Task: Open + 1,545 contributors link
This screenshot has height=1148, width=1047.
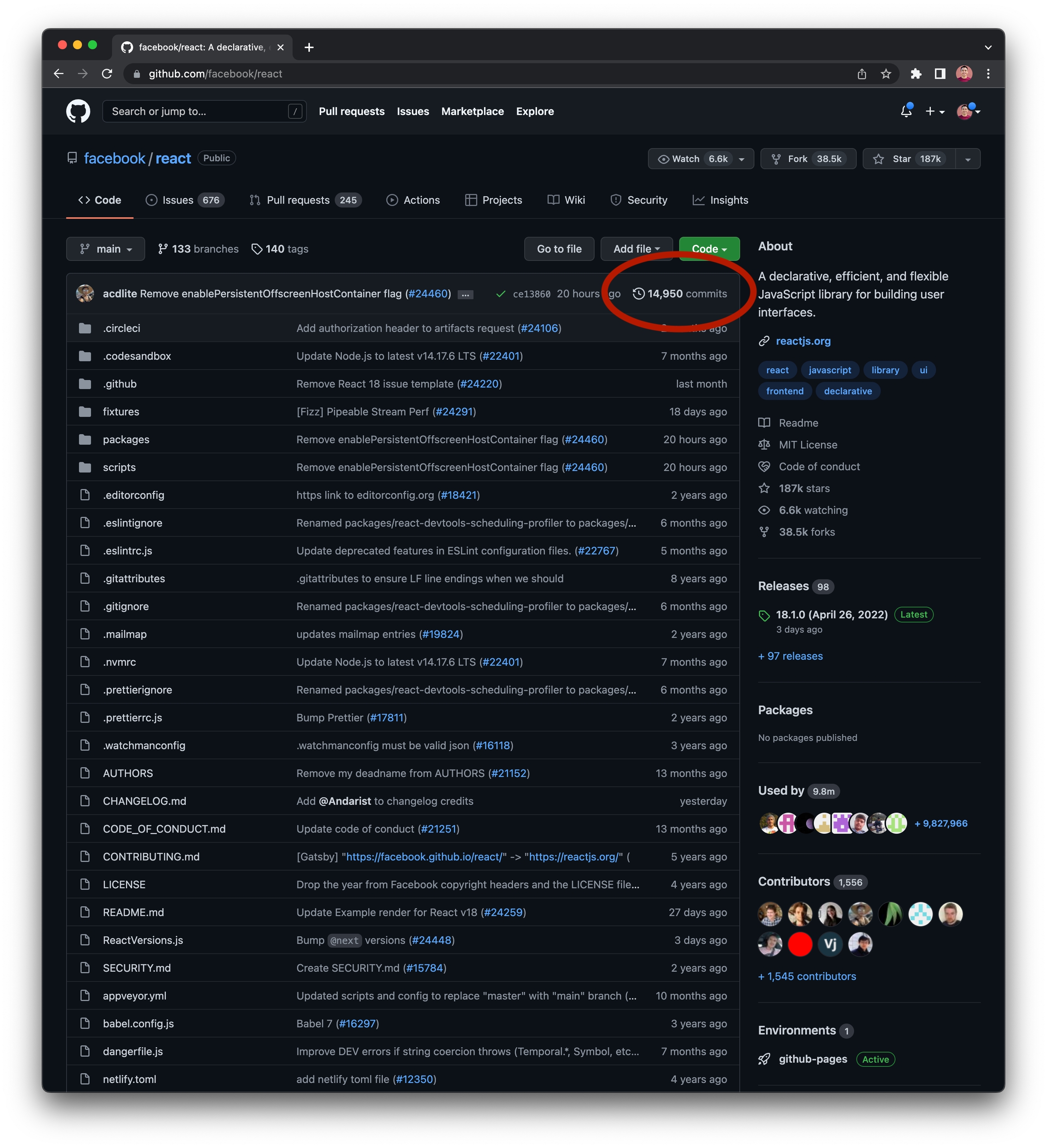Action: coord(807,977)
